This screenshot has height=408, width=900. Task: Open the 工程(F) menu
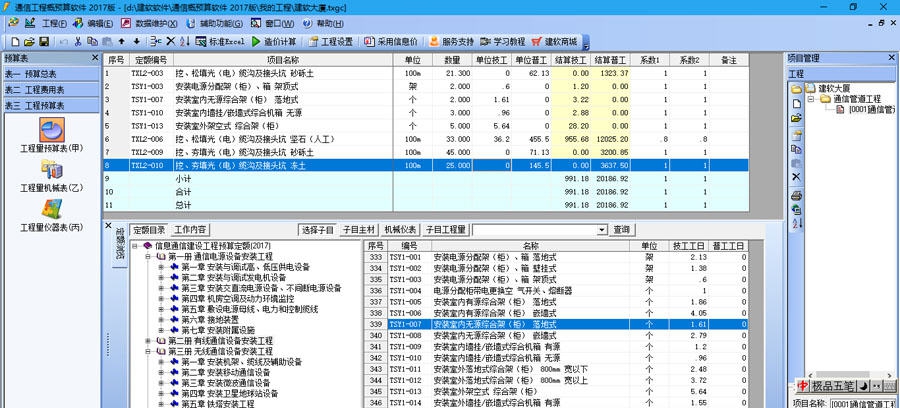(x=55, y=24)
